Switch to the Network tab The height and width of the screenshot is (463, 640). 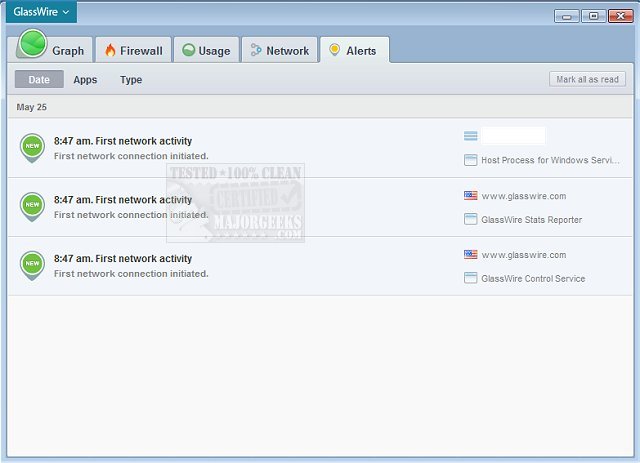(280, 50)
